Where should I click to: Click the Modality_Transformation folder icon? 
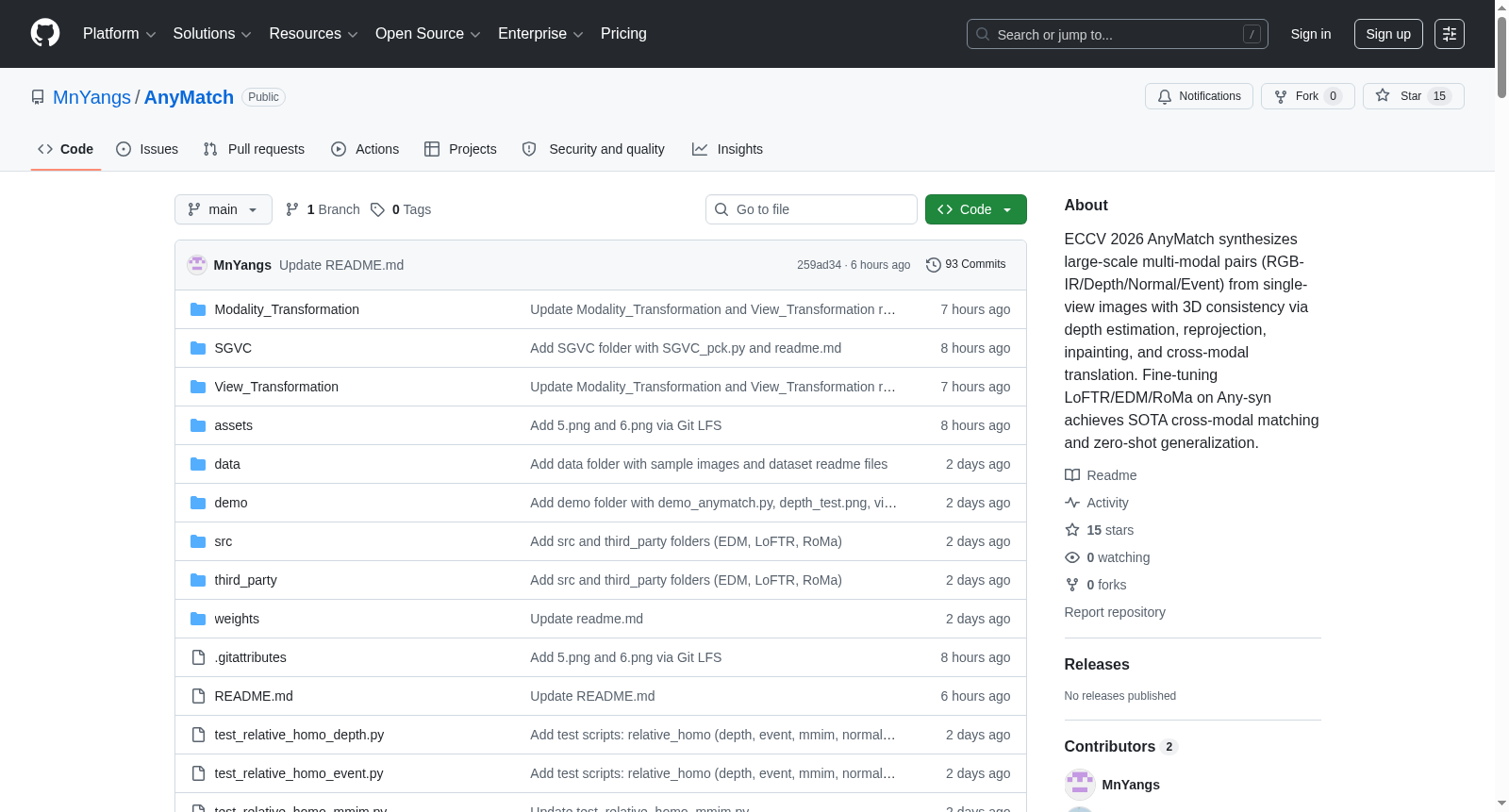click(x=198, y=309)
